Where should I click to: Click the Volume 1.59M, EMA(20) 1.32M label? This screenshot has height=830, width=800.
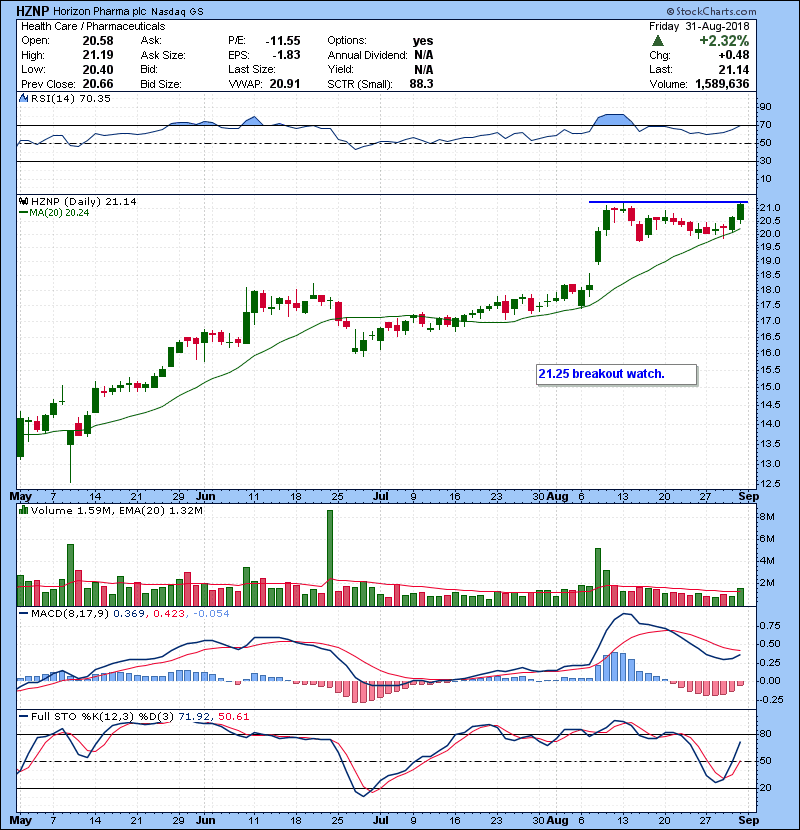[116, 511]
